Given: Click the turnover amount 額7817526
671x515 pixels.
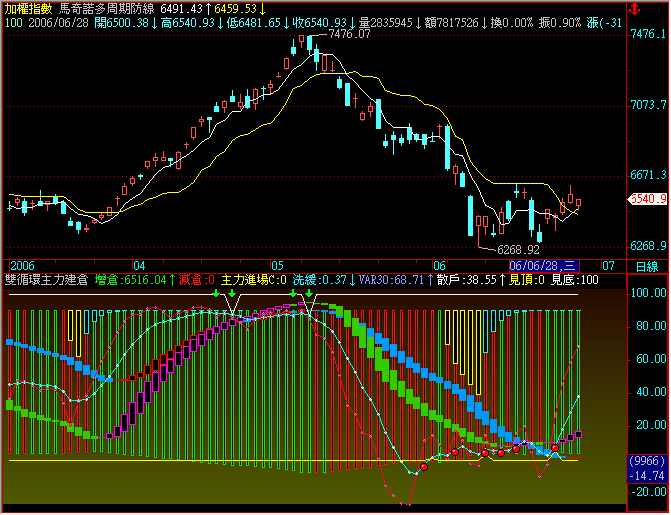Looking at the screenshot, I should pyautogui.click(x=451, y=23).
